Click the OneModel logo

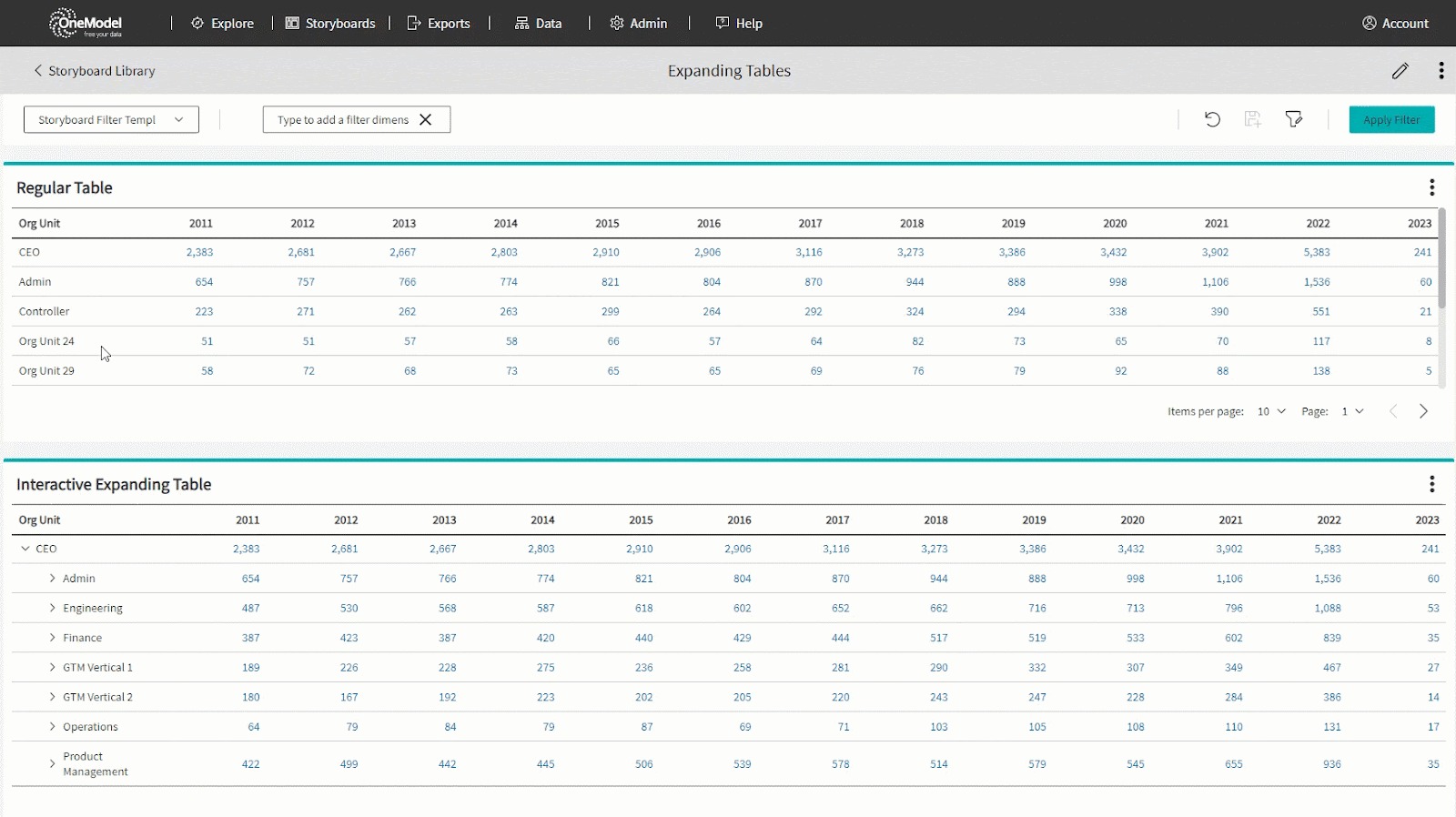[x=86, y=24]
